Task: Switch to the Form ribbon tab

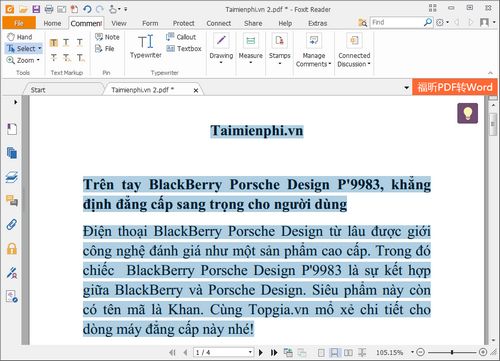Action: (150, 23)
